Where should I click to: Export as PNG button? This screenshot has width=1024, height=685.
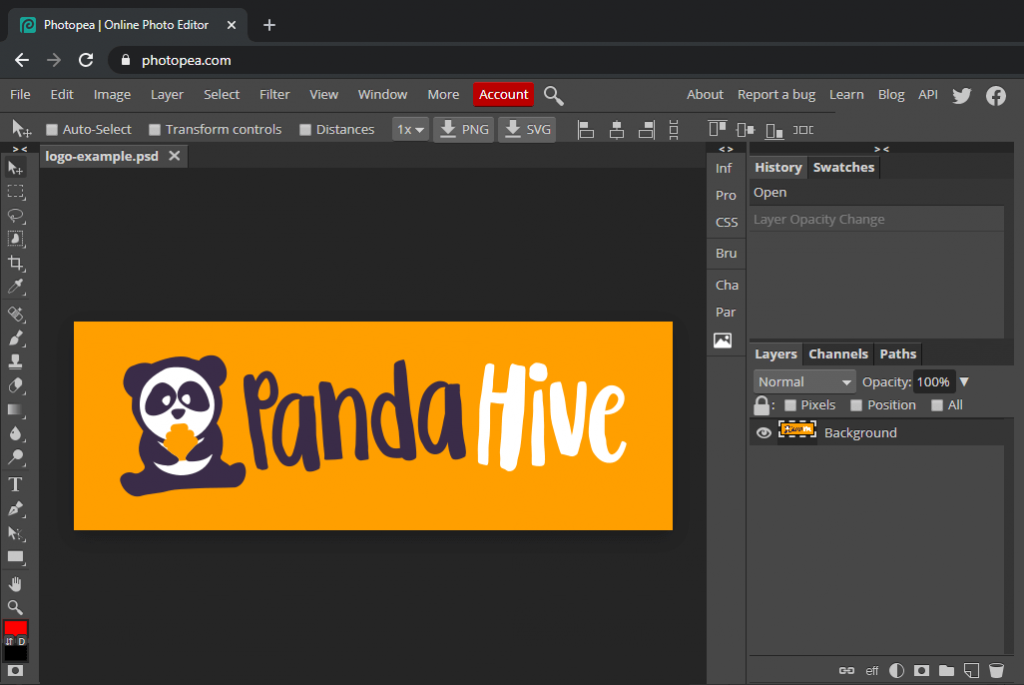464,129
